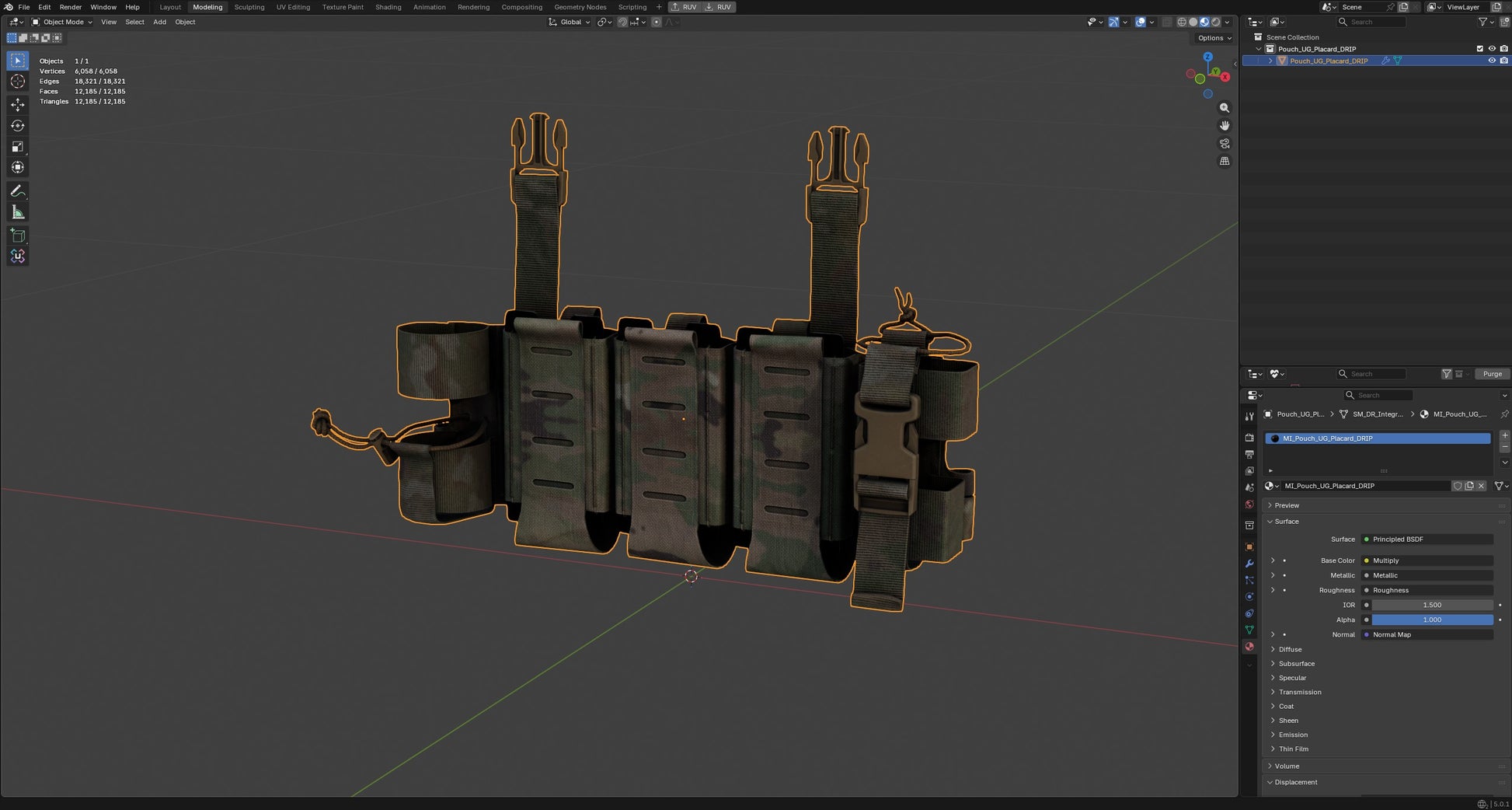Switch to the UV Editing workspace tab
Image resolution: width=1512 pixels, height=810 pixels.
(293, 7)
